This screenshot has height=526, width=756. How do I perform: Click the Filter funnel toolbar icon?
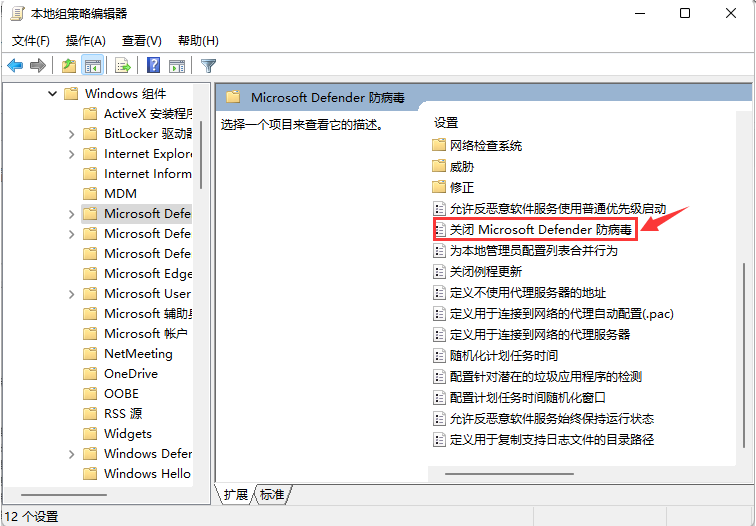tap(208, 66)
